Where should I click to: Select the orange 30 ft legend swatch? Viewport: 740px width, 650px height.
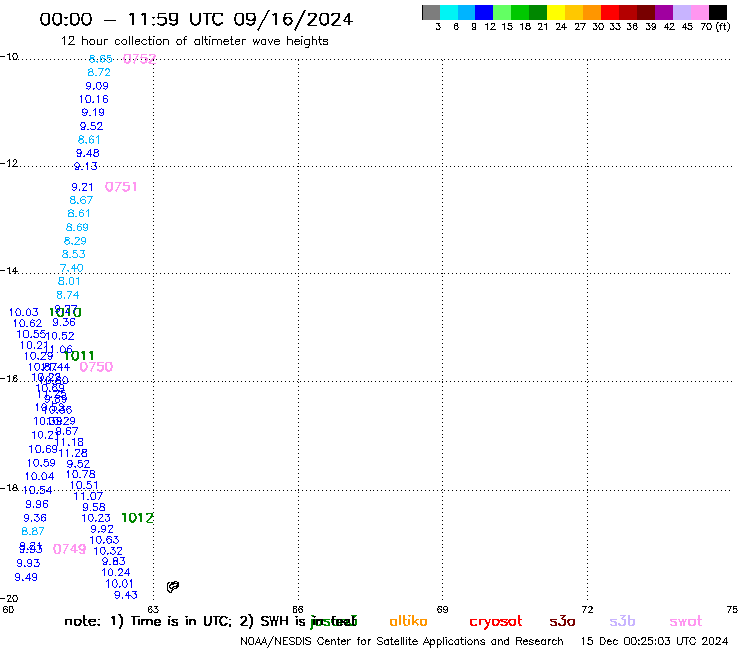click(592, 12)
